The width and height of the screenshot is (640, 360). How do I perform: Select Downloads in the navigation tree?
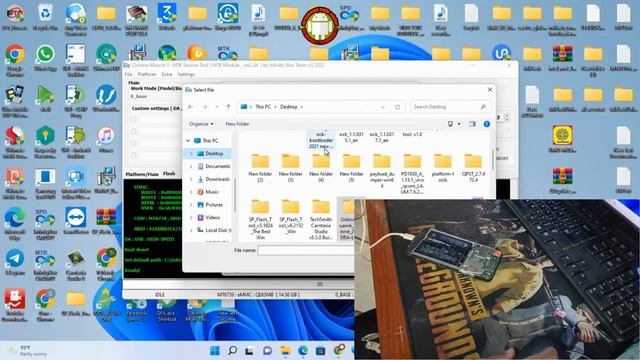point(213,179)
